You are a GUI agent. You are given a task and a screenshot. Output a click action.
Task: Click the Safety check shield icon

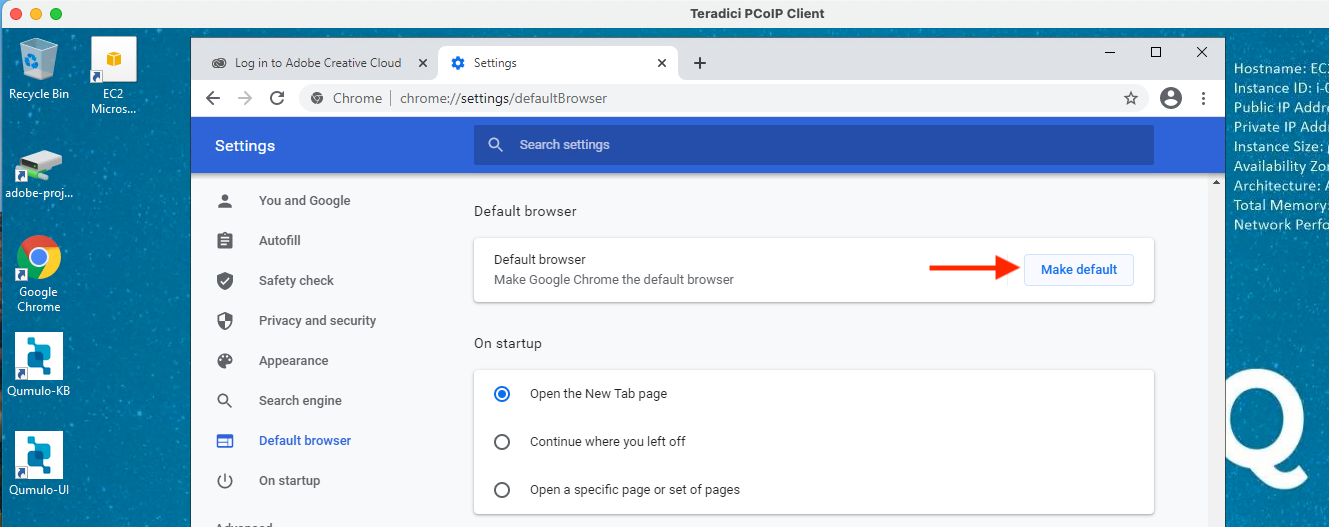[225, 281]
